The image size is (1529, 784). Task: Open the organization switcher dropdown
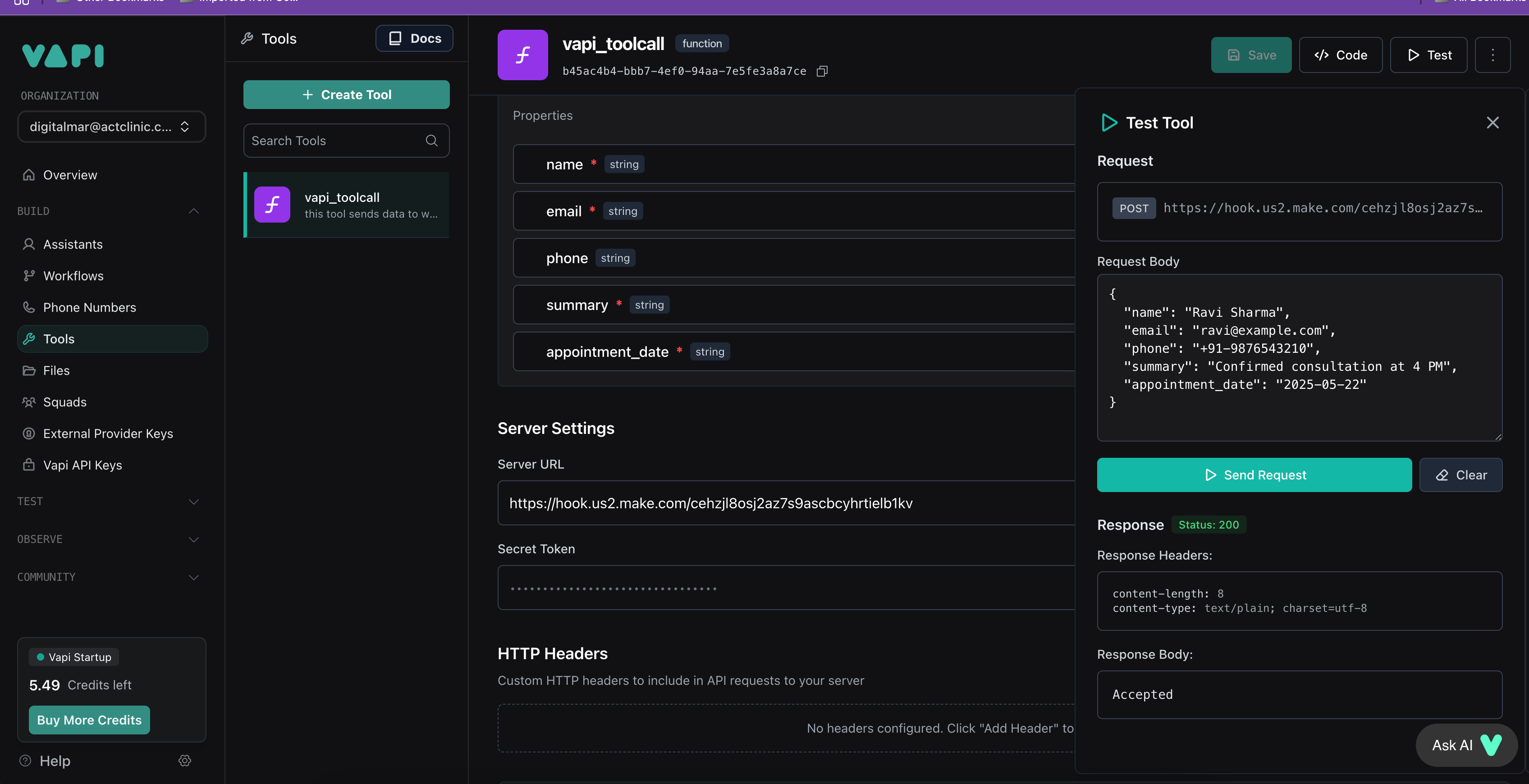tap(112, 127)
